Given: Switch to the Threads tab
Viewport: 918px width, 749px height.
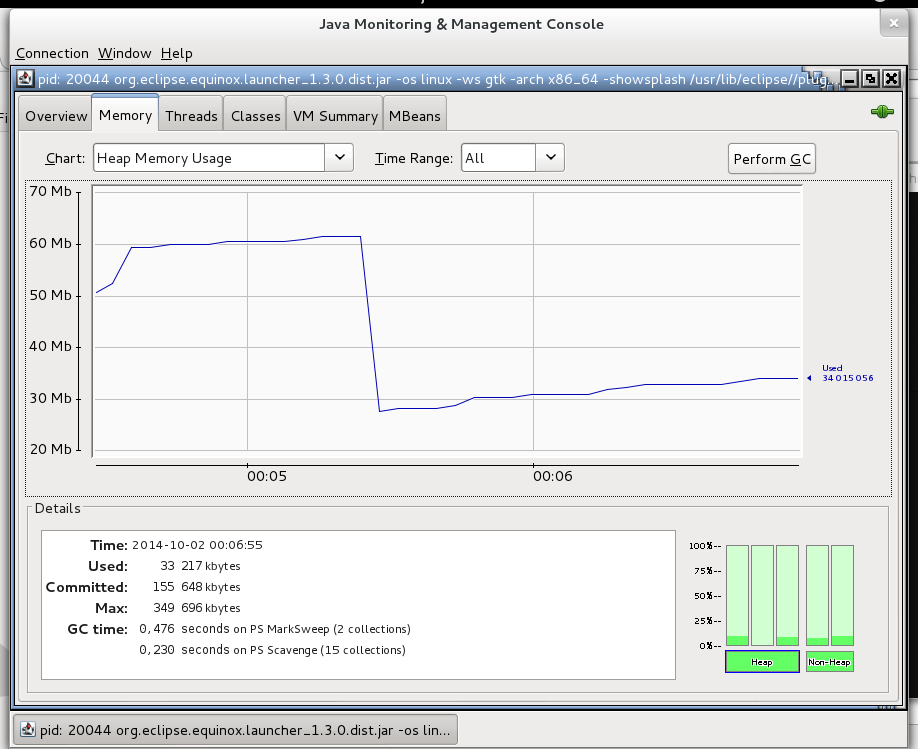Looking at the screenshot, I should click(x=191, y=116).
